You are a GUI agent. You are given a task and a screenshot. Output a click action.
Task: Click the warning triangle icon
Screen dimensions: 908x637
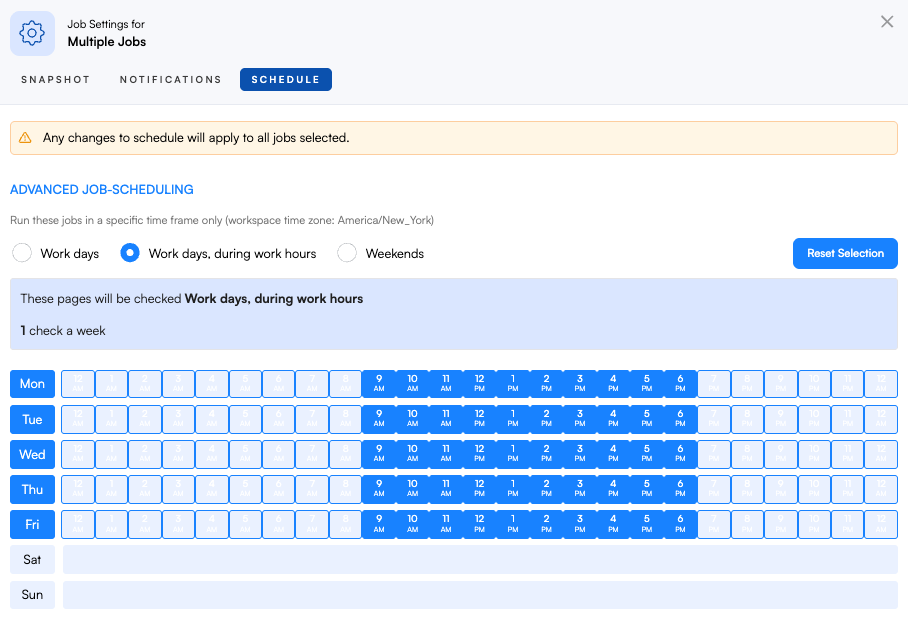[x=26, y=138]
